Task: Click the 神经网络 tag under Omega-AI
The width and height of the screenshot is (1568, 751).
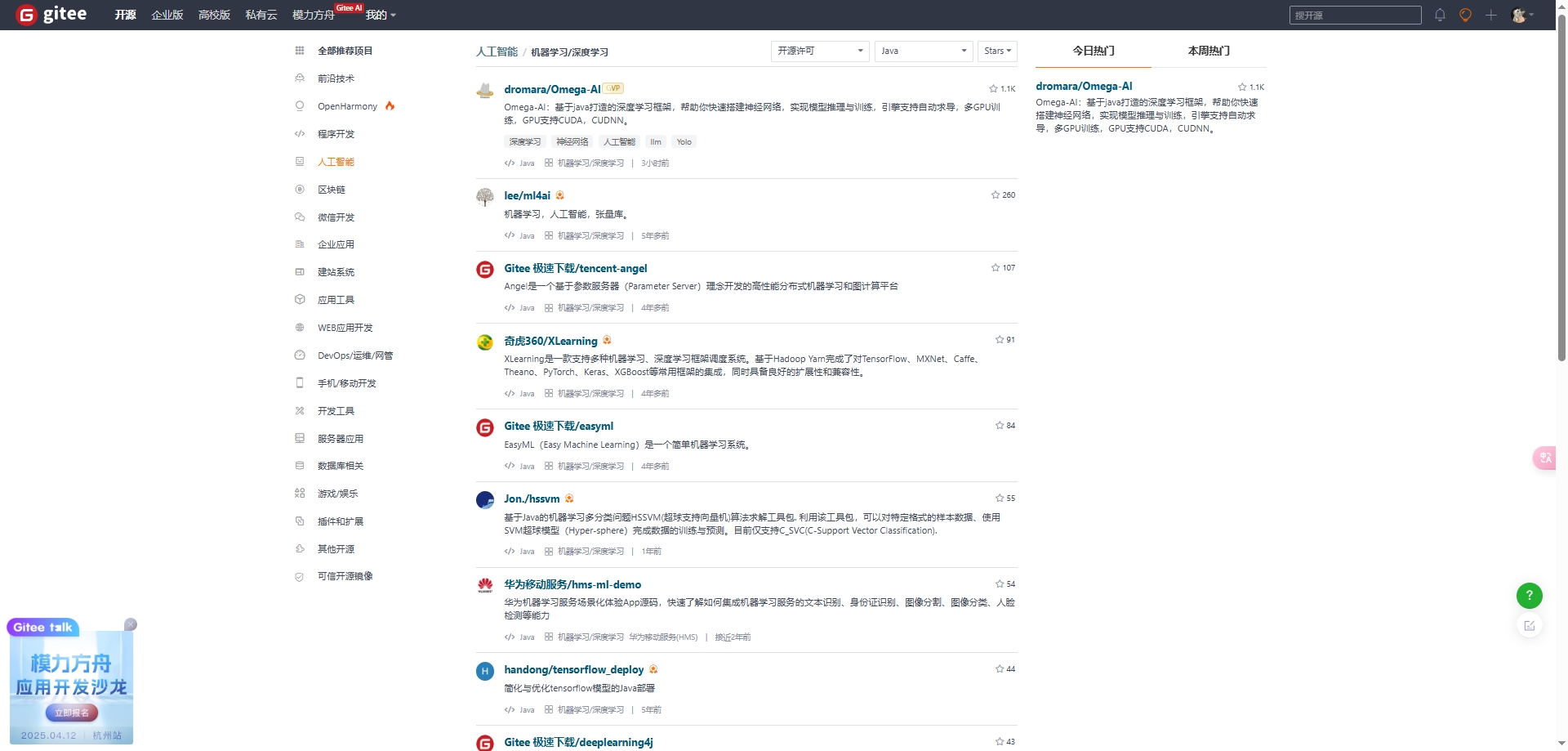Action: (x=572, y=141)
